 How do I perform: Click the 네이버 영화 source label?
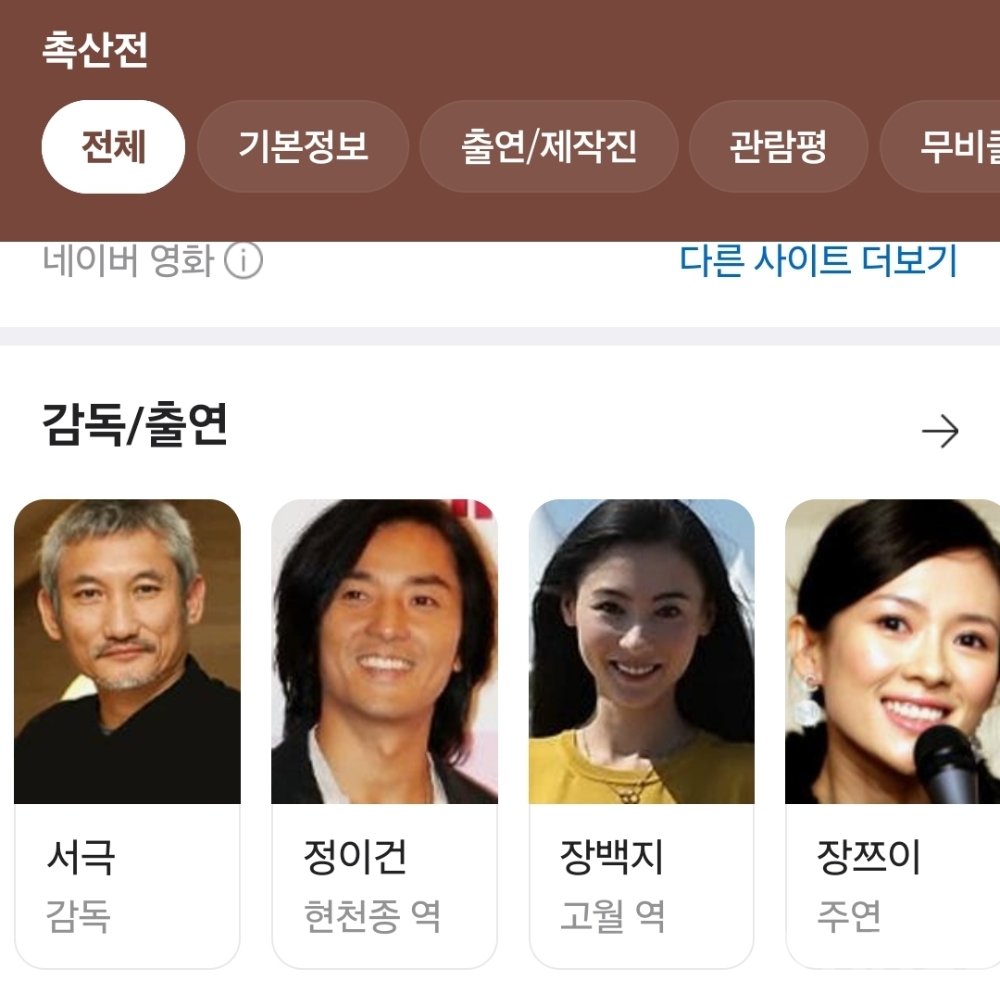[x=128, y=260]
